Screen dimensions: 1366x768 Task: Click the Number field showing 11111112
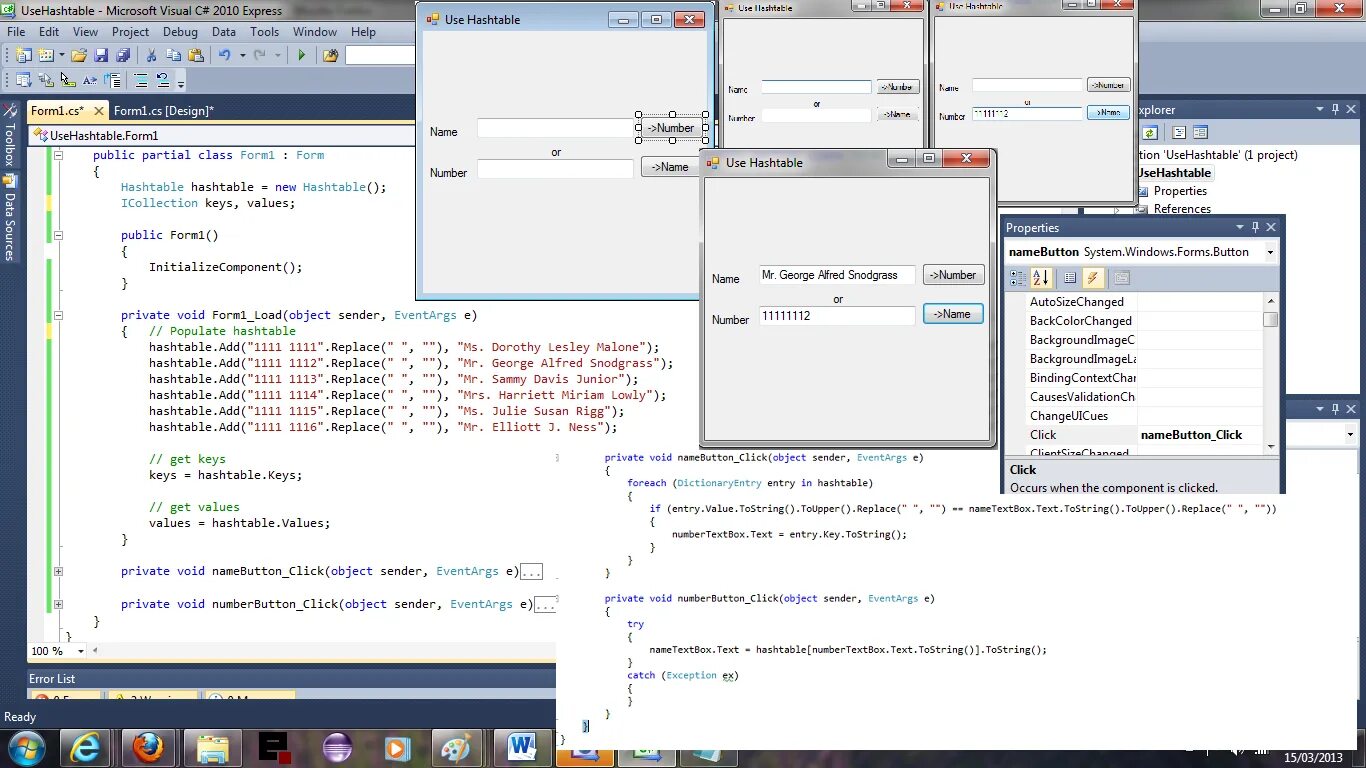point(837,315)
